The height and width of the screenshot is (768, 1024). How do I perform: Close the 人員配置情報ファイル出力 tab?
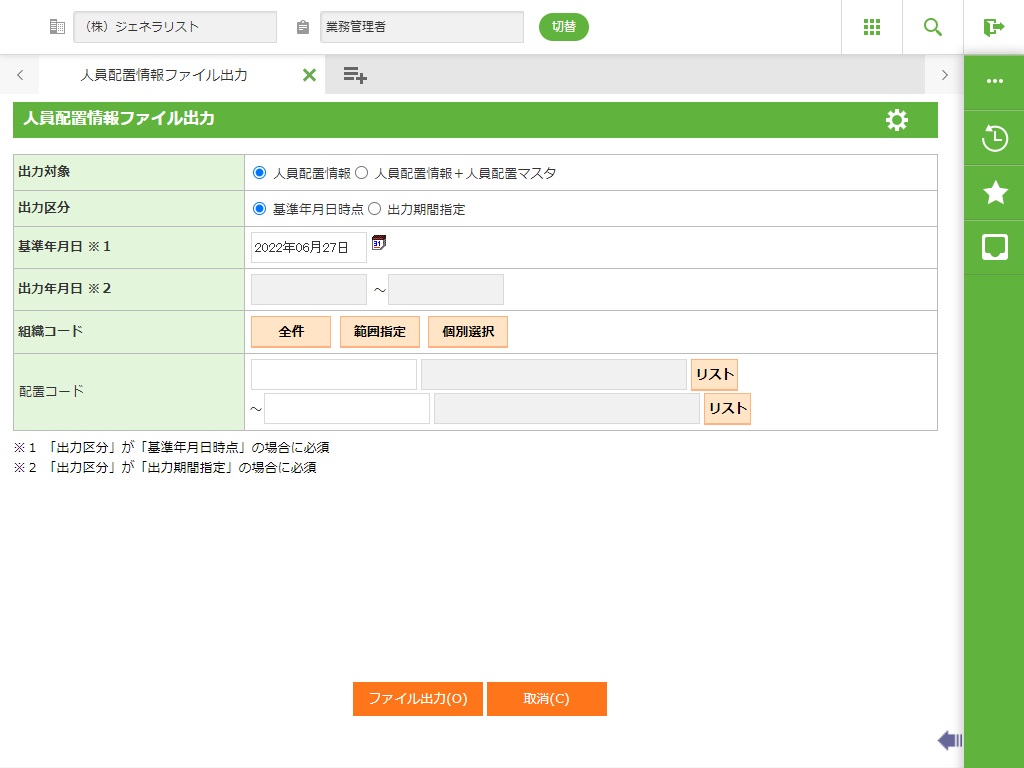pyautogui.click(x=309, y=75)
